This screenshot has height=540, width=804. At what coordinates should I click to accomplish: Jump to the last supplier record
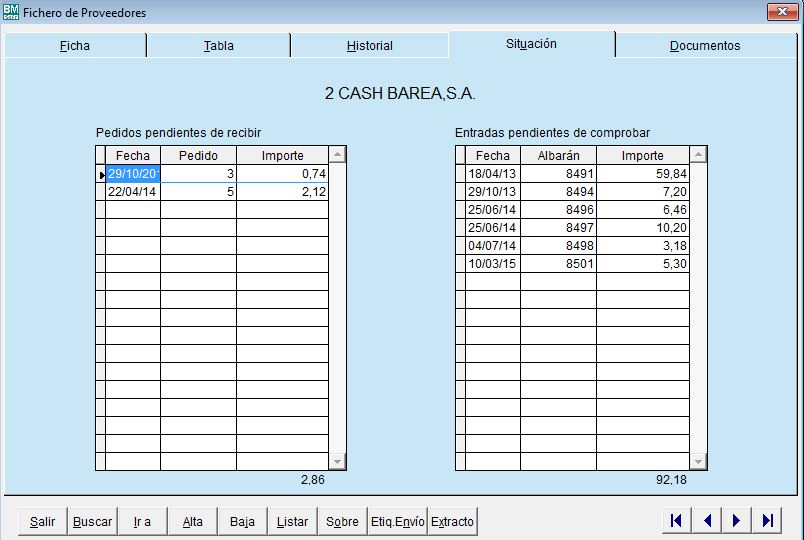(767, 520)
